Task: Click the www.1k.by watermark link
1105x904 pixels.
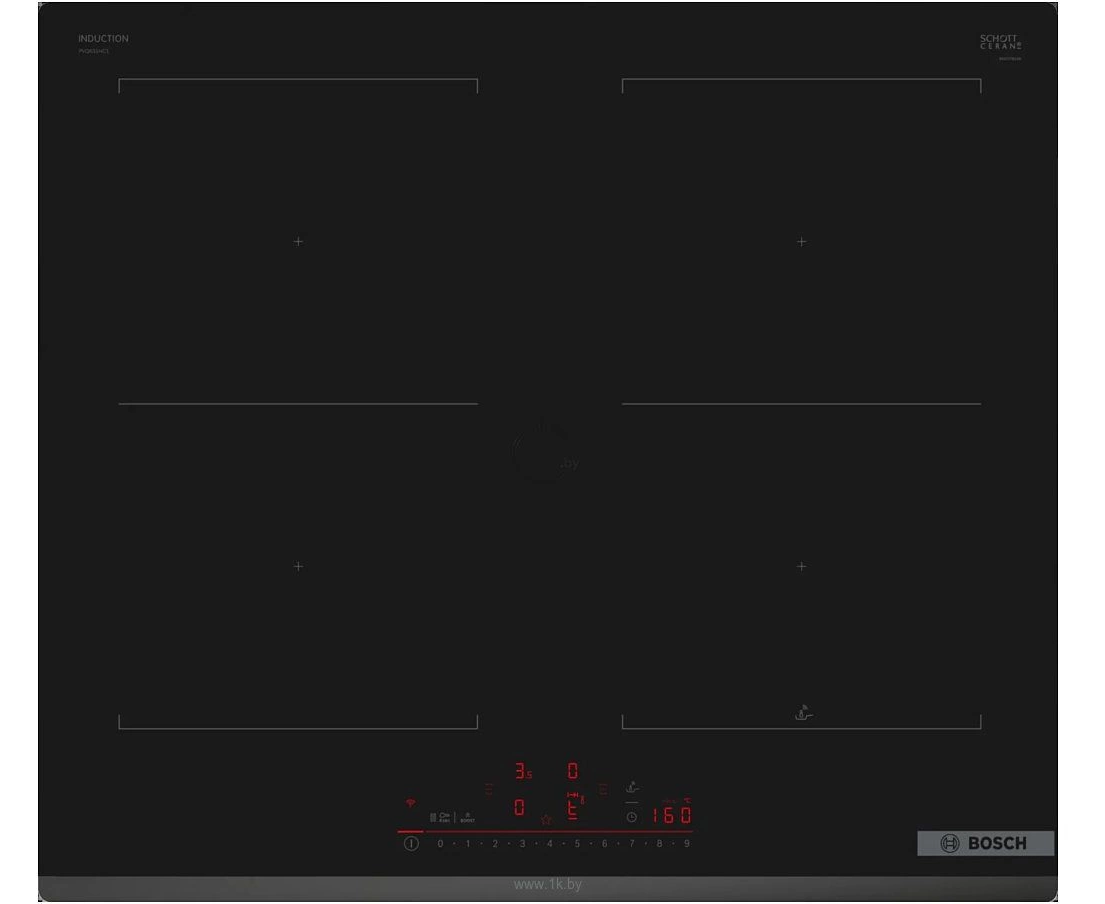Action: (x=547, y=885)
